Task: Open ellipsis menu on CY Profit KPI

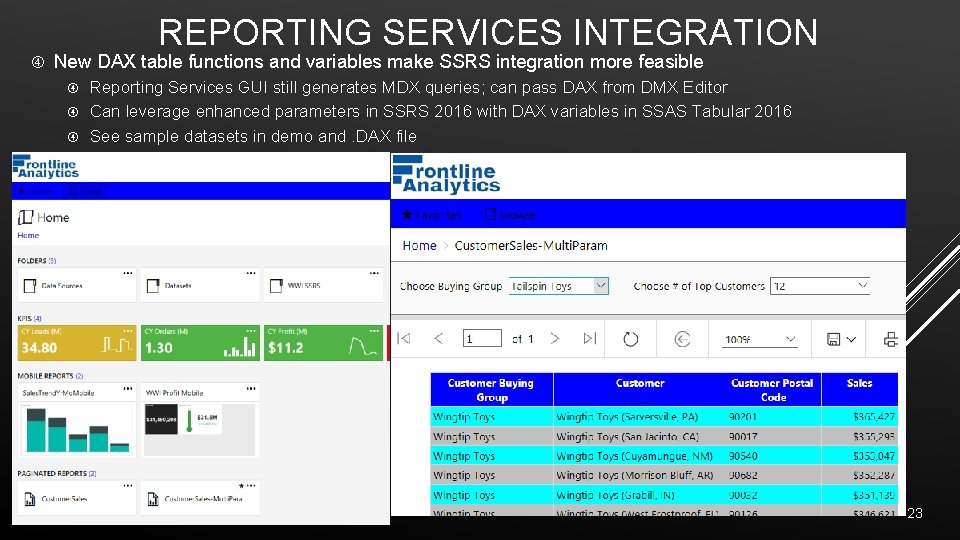Action: tap(374, 331)
